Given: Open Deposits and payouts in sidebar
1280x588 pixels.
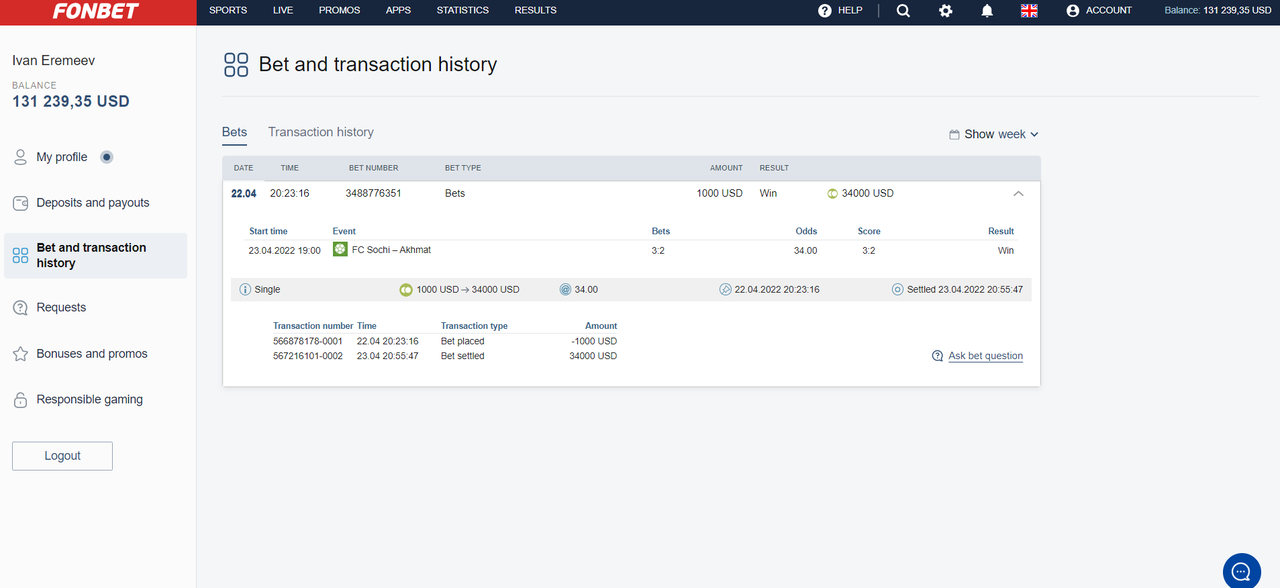Looking at the screenshot, I should [x=92, y=203].
